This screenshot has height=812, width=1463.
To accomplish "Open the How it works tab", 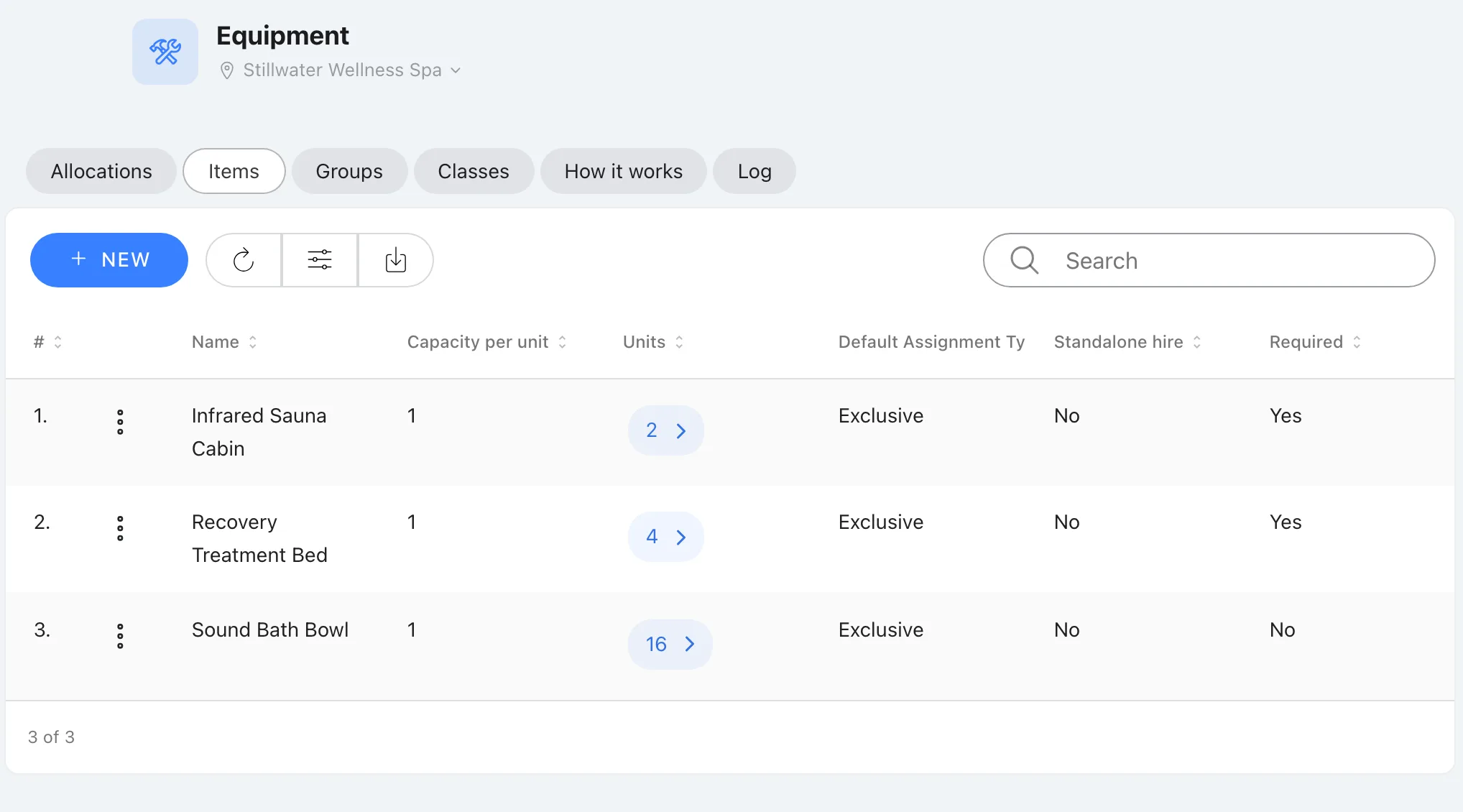I will [624, 171].
